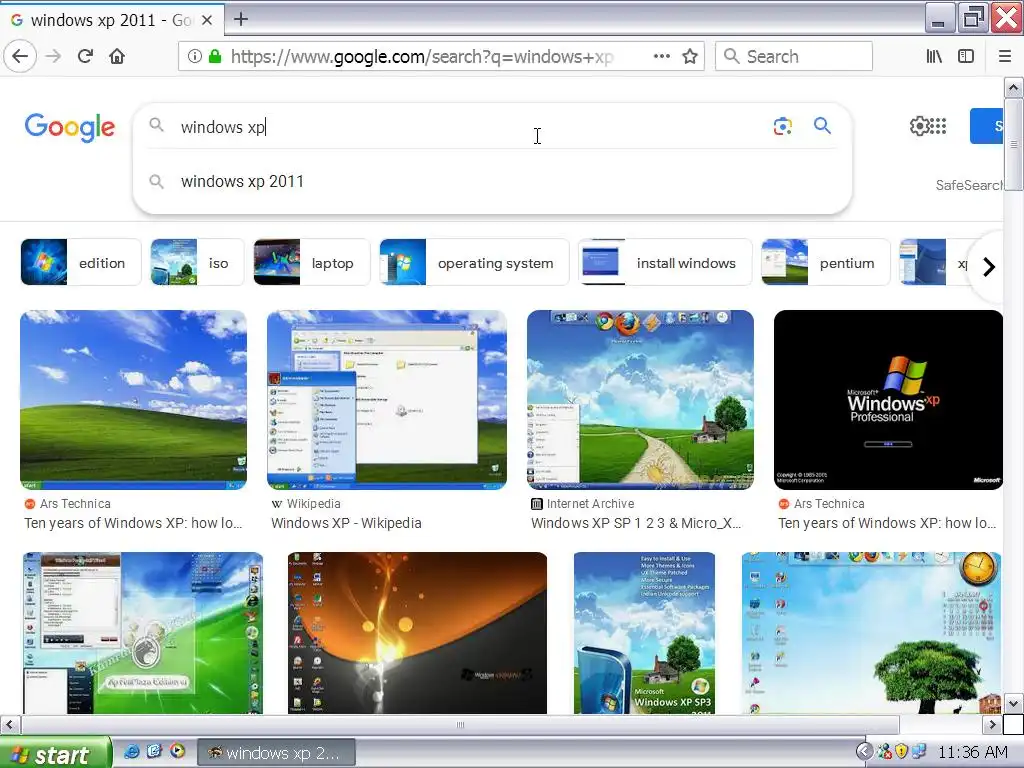Image resolution: width=1024 pixels, height=768 pixels.
Task: Open the Google apps grid
Action: (938, 126)
